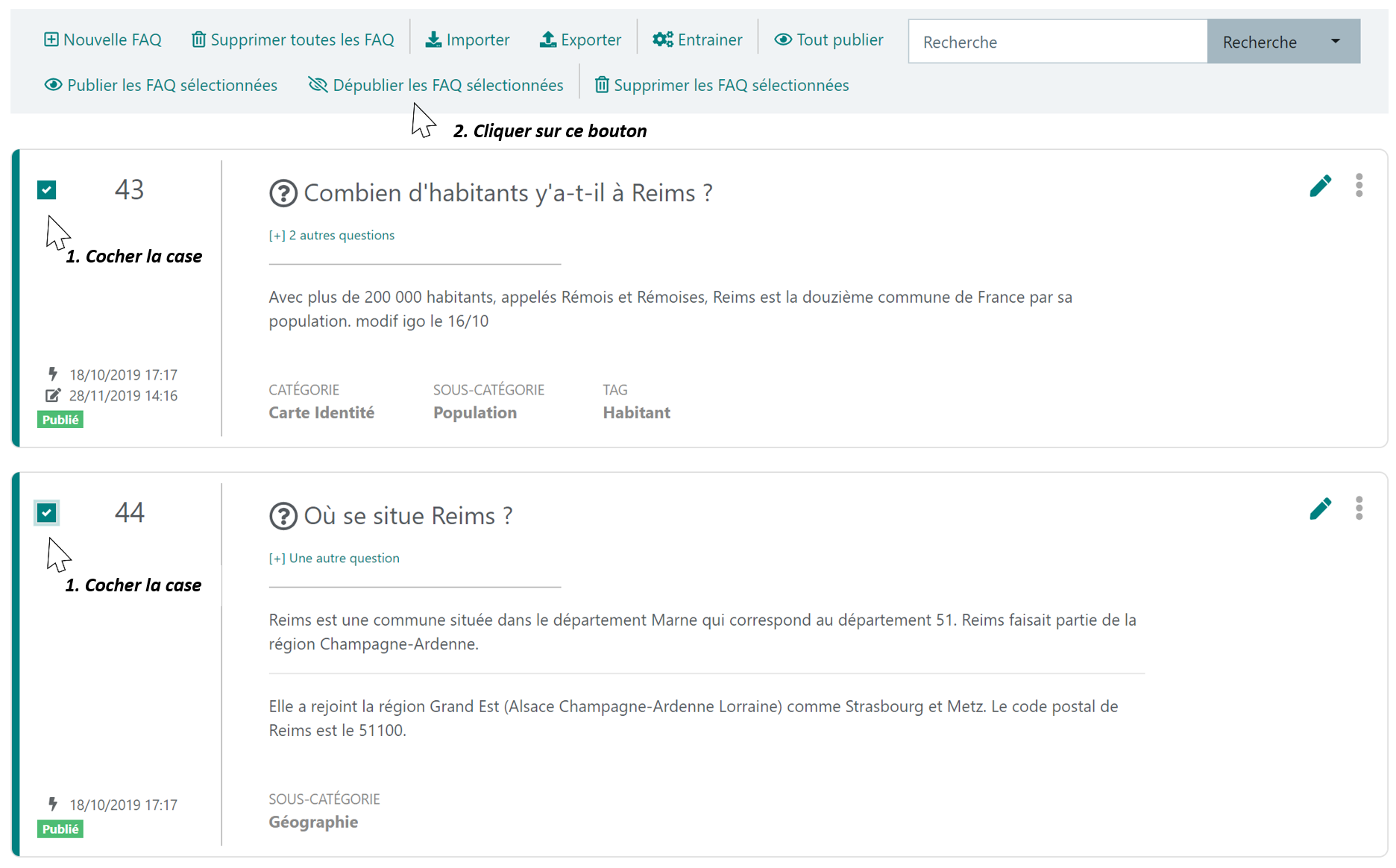Image resolution: width=1396 pixels, height=868 pixels.
Task: Click the modified date '28/11/2019 14:16'
Action: coord(123,396)
